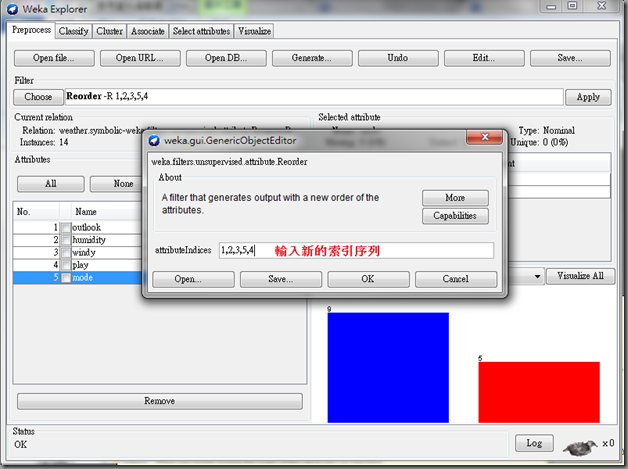Switch to the Cluster tab

(109, 31)
